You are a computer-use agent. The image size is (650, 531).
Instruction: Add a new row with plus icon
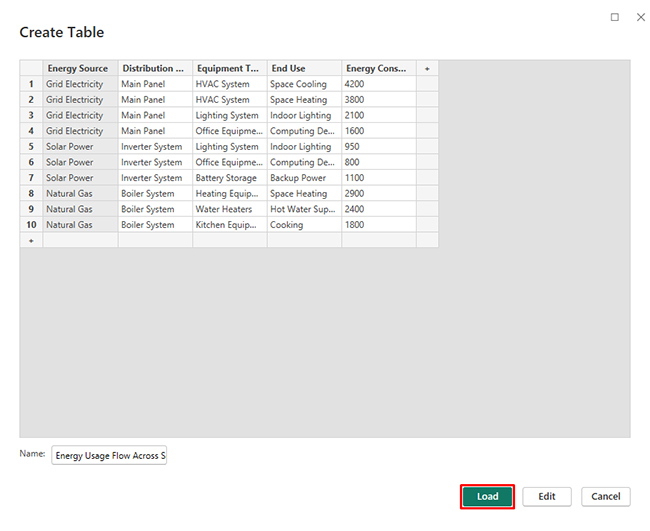[x=31, y=241]
